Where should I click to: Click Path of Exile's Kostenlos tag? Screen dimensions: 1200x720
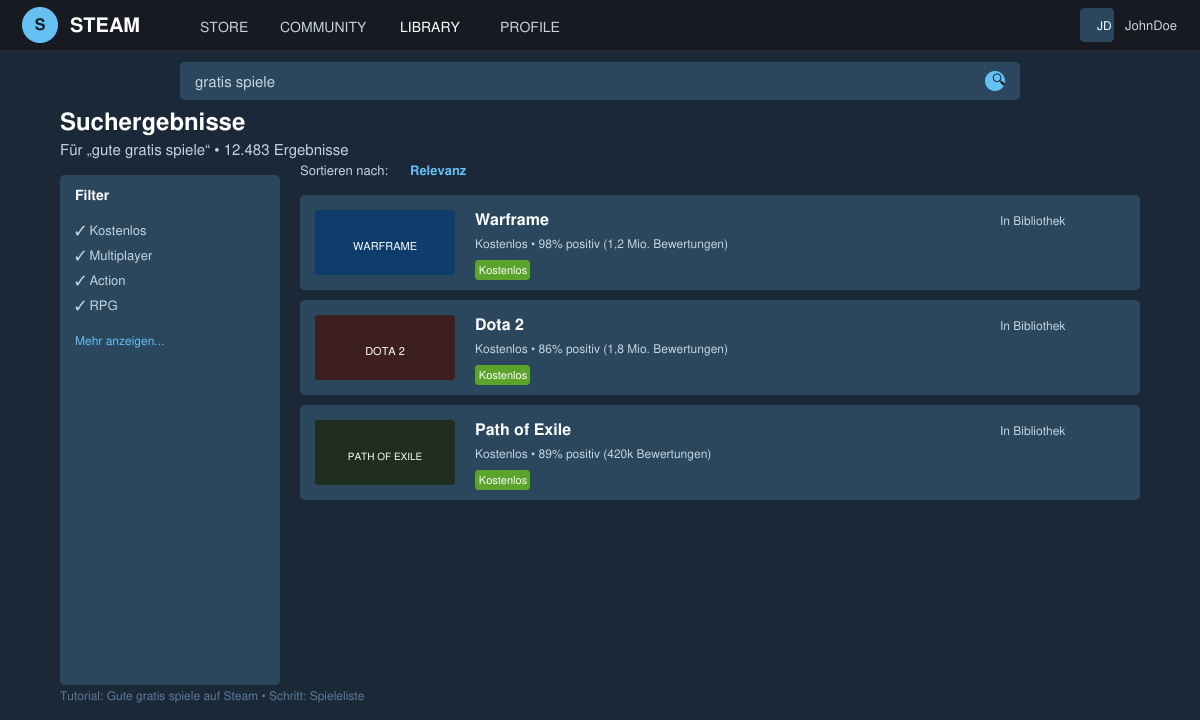tap(502, 480)
